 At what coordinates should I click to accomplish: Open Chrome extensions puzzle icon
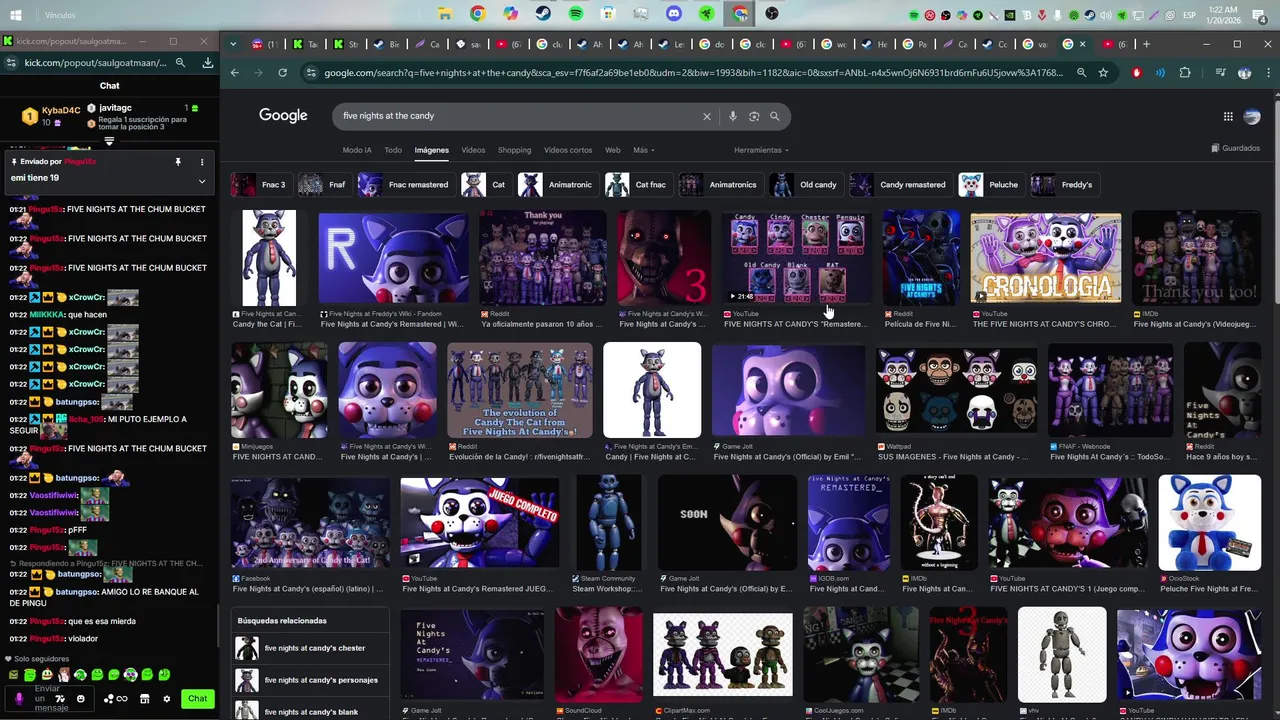tap(1185, 73)
